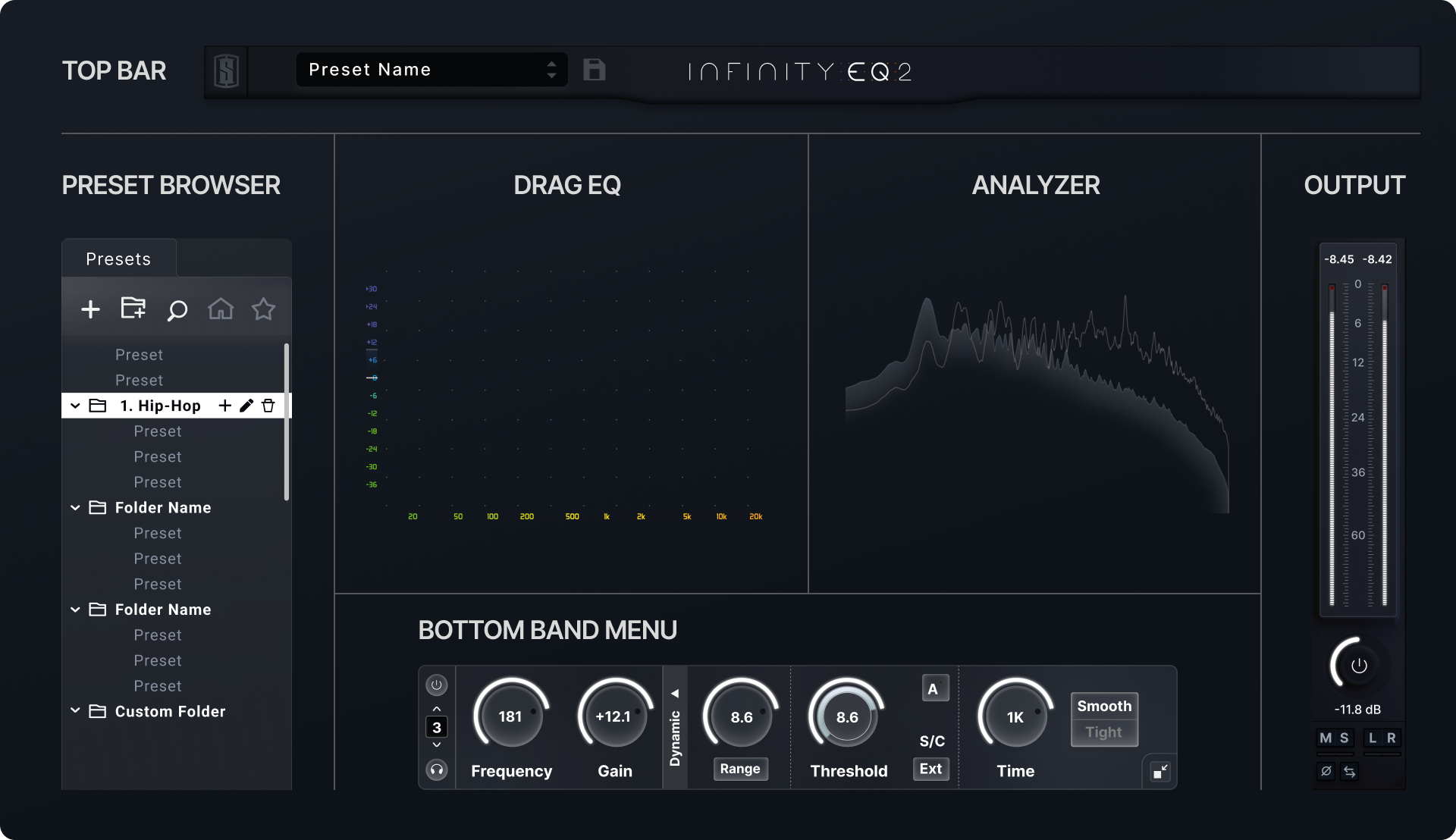This screenshot has width=1456, height=840.
Task: Click the collapse band menu corner icon
Action: (x=1160, y=772)
